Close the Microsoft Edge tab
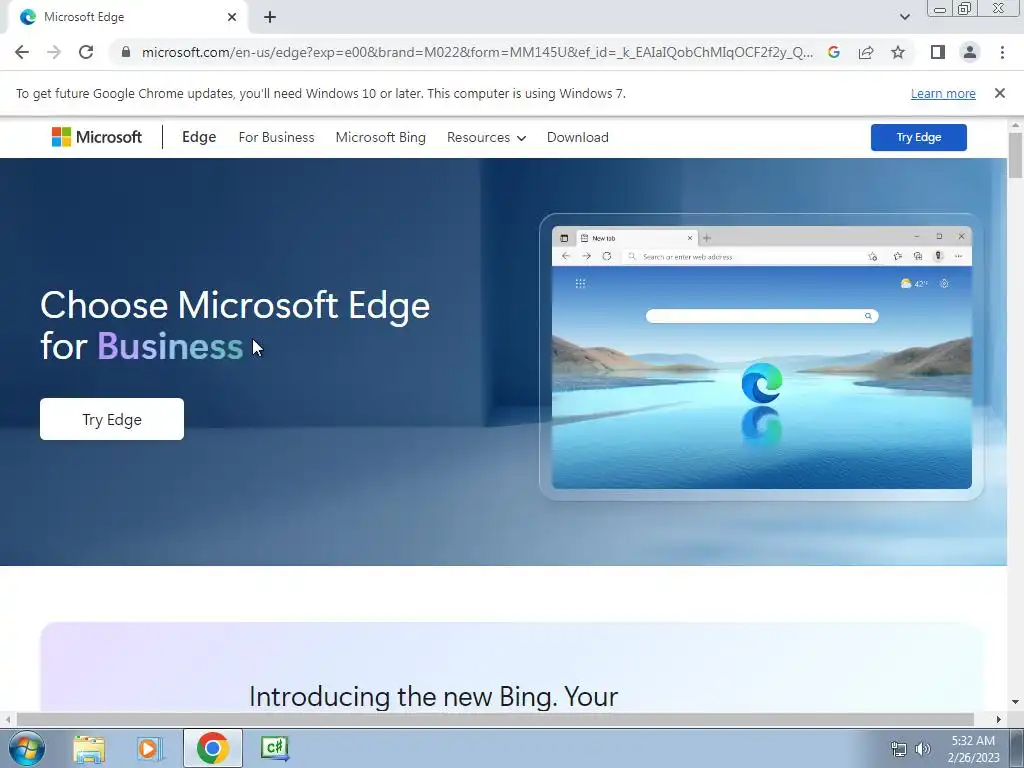This screenshot has height=768, width=1024. [232, 17]
